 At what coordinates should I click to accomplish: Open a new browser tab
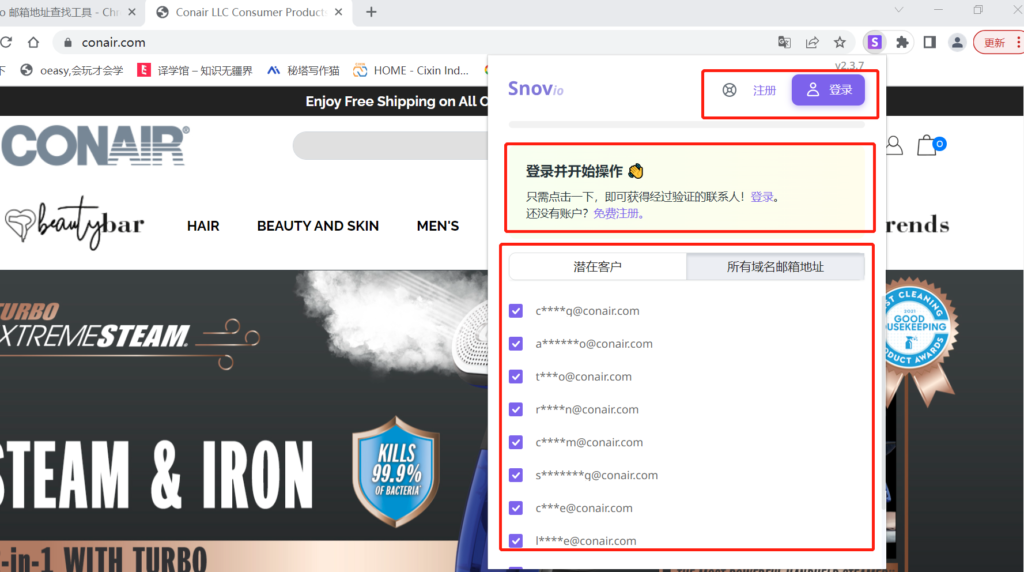(x=371, y=12)
